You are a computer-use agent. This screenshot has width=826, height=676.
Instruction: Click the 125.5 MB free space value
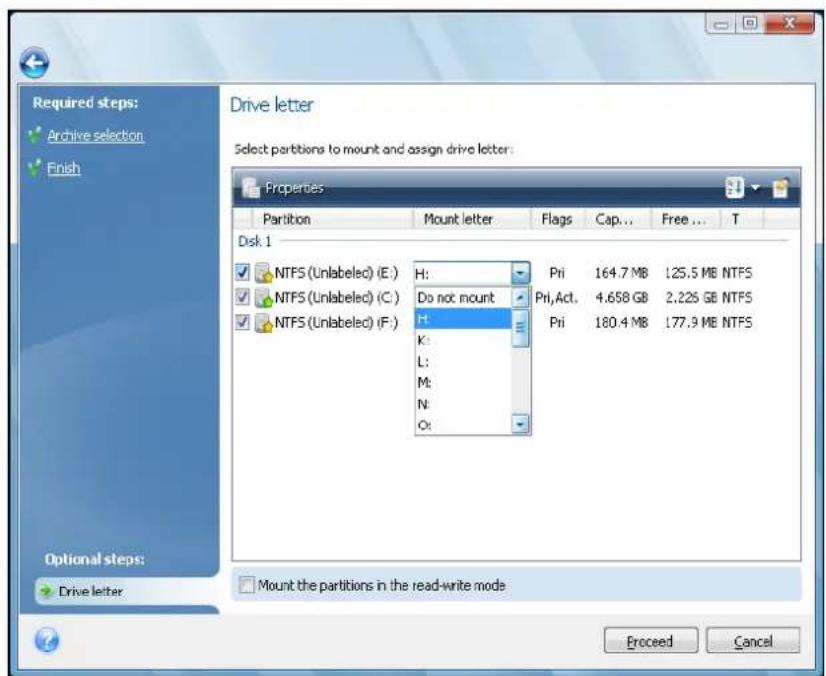pyautogui.click(x=691, y=273)
